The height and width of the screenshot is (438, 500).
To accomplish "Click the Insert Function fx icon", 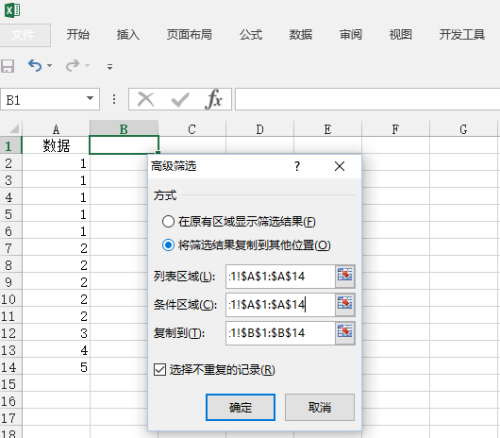I will click(214, 99).
